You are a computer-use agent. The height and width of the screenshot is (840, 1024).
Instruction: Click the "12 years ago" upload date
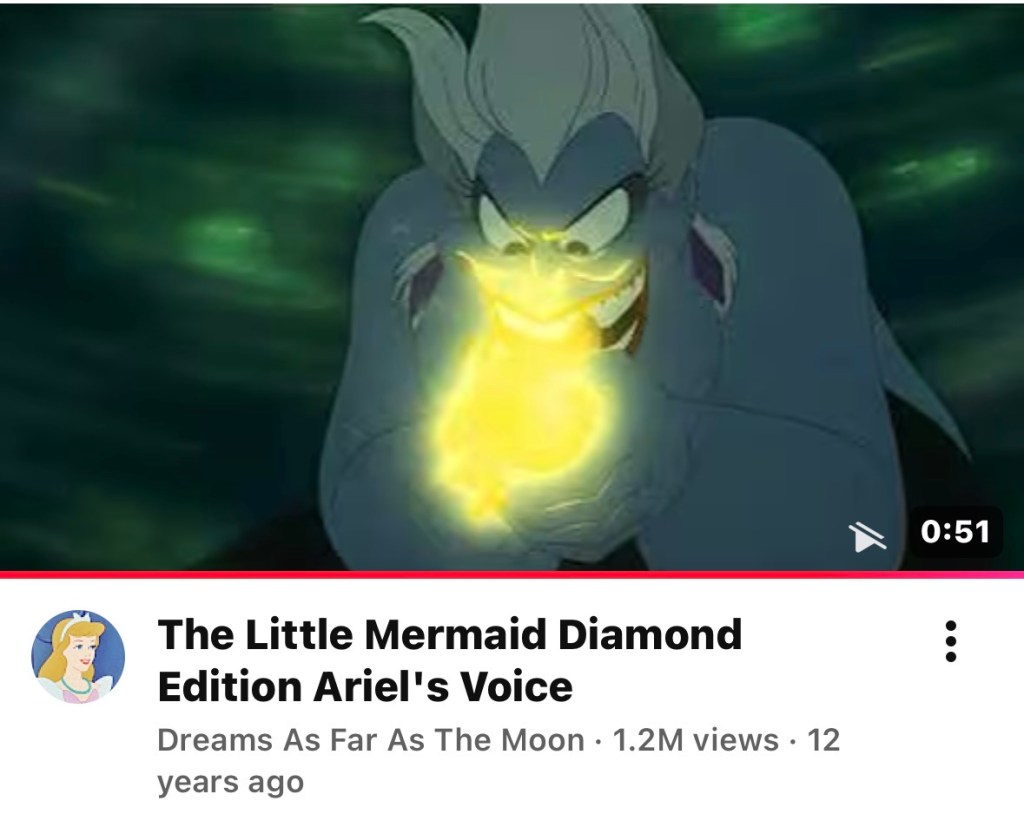click(498, 761)
